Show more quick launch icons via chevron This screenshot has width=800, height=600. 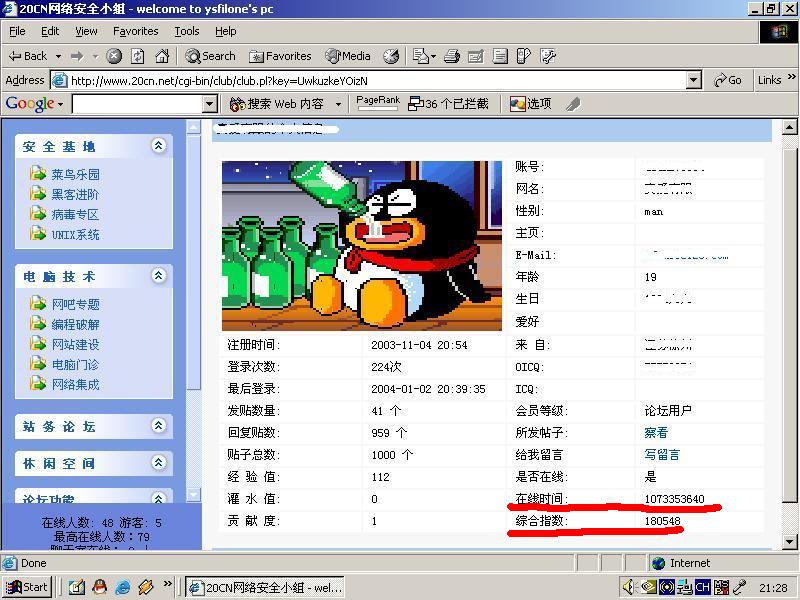(x=167, y=584)
